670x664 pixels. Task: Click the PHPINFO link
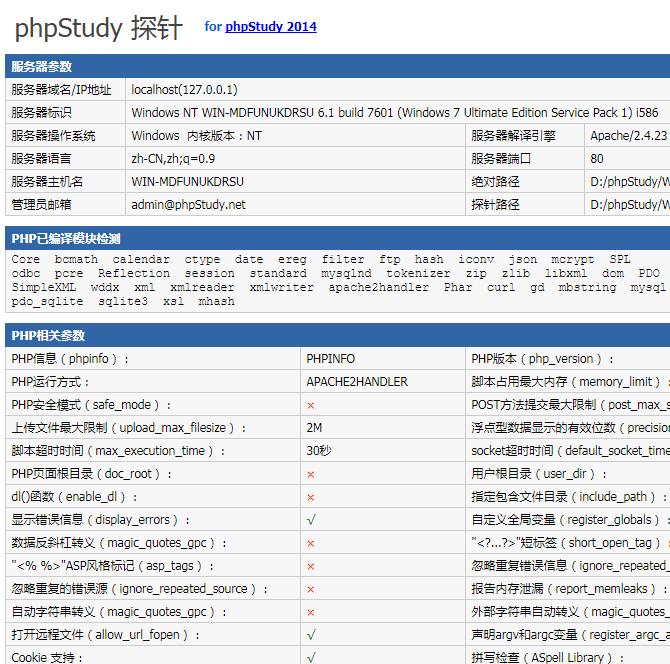(330, 359)
